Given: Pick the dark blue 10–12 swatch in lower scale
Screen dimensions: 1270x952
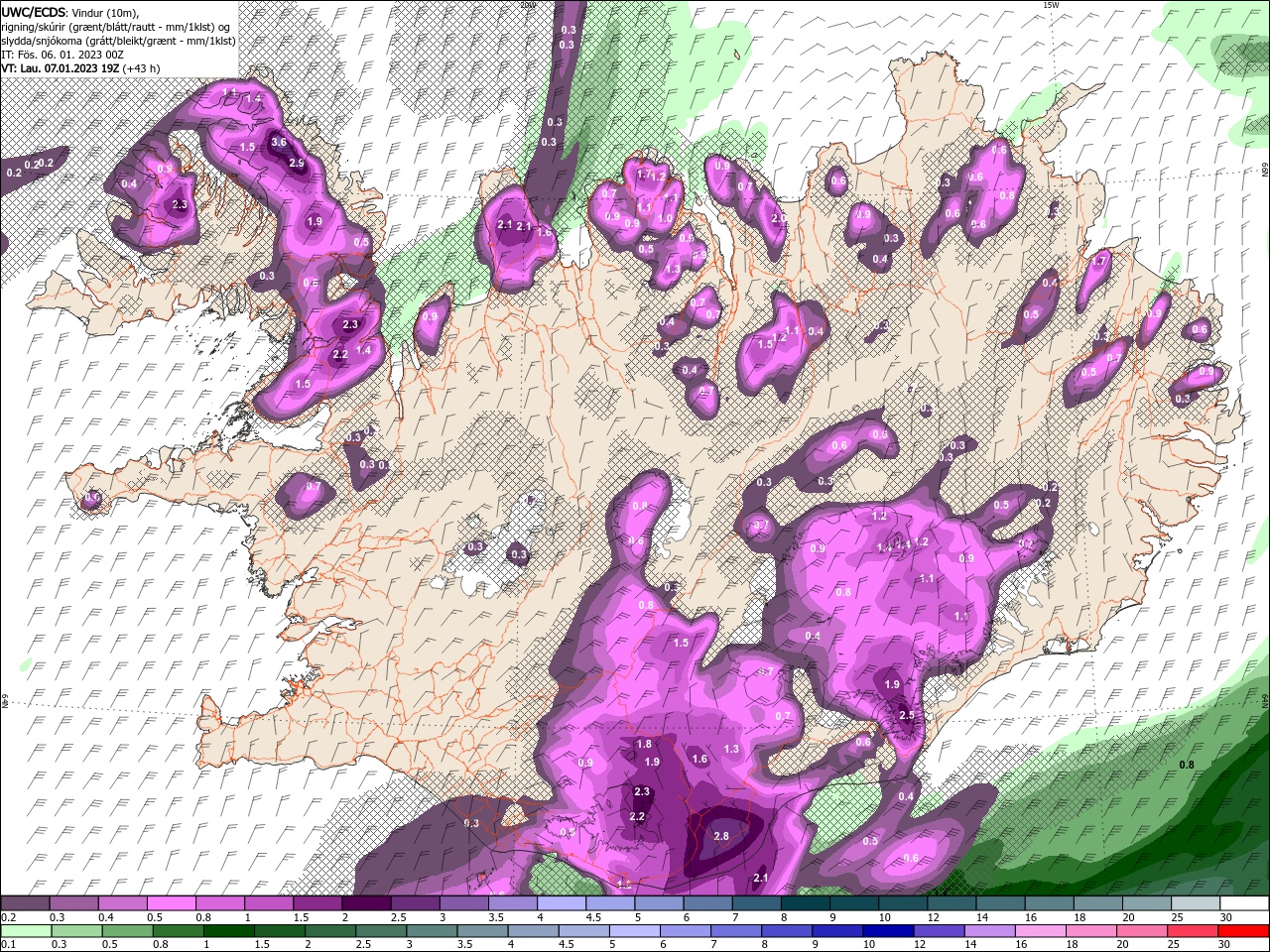Looking at the screenshot, I should click(x=887, y=931).
